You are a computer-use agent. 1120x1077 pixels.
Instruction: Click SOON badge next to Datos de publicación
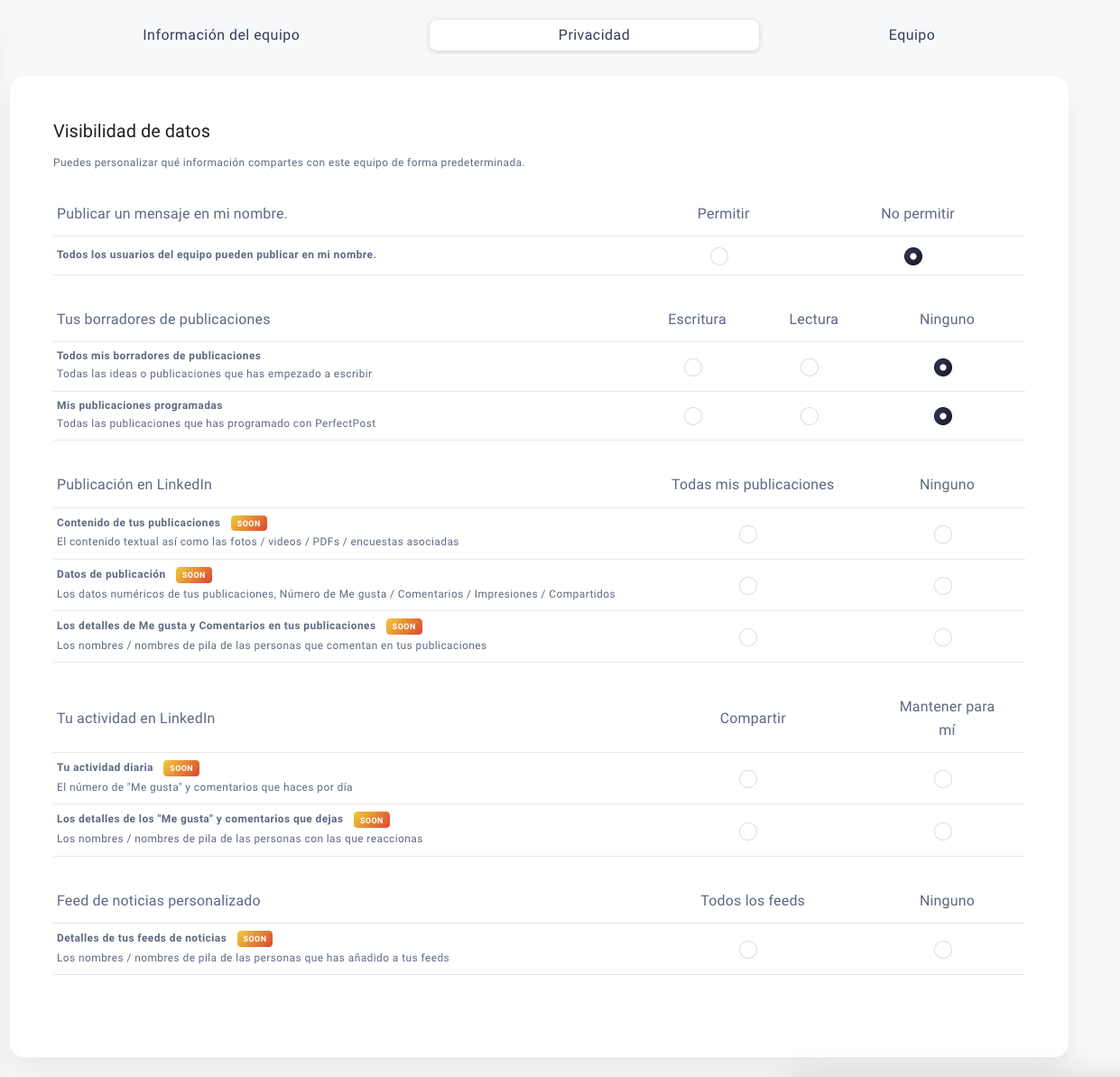click(x=194, y=575)
